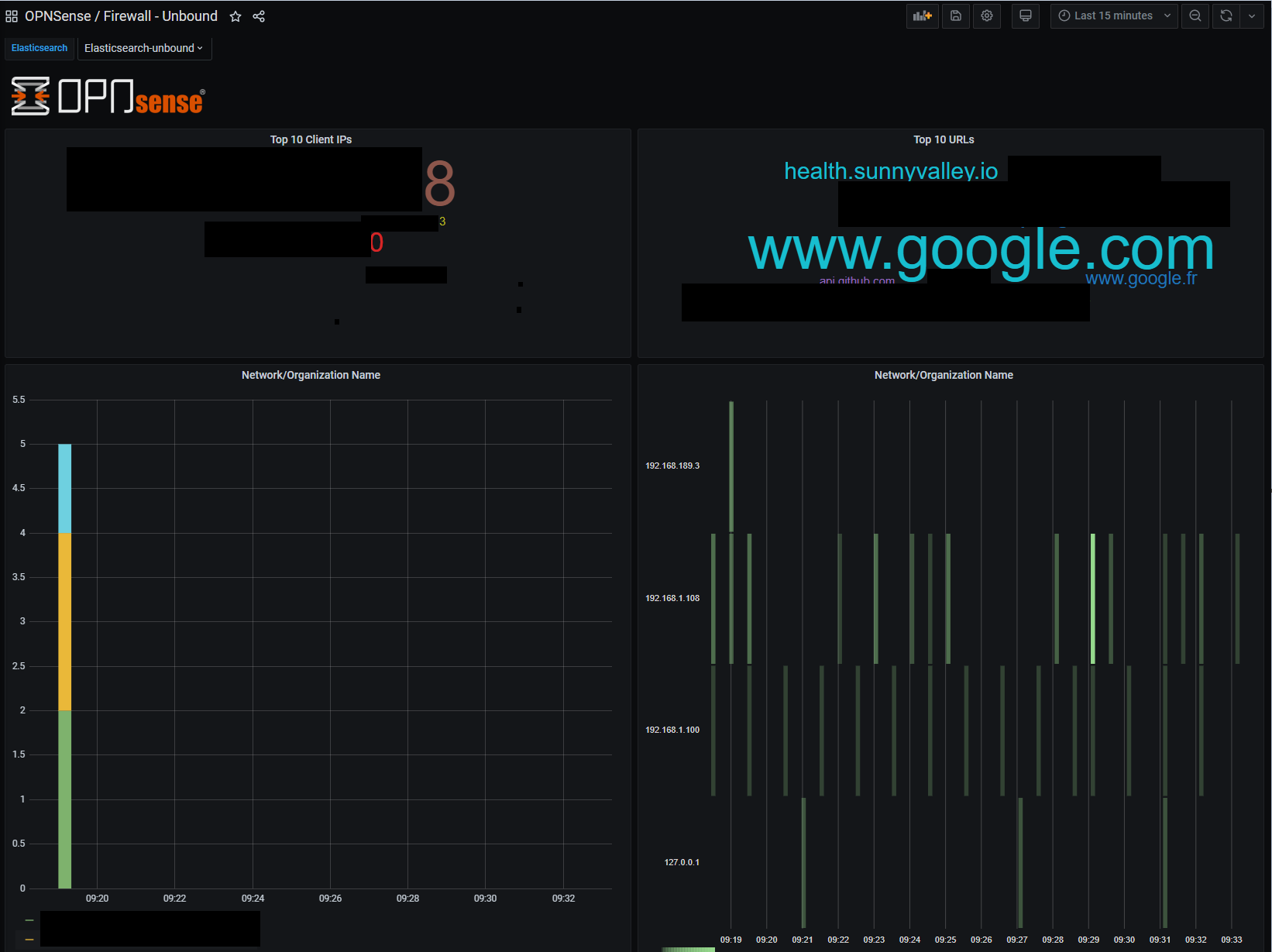This screenshot has height=952, width=1272.
Task: Open the dashboards grid icon
Action: 12,16
